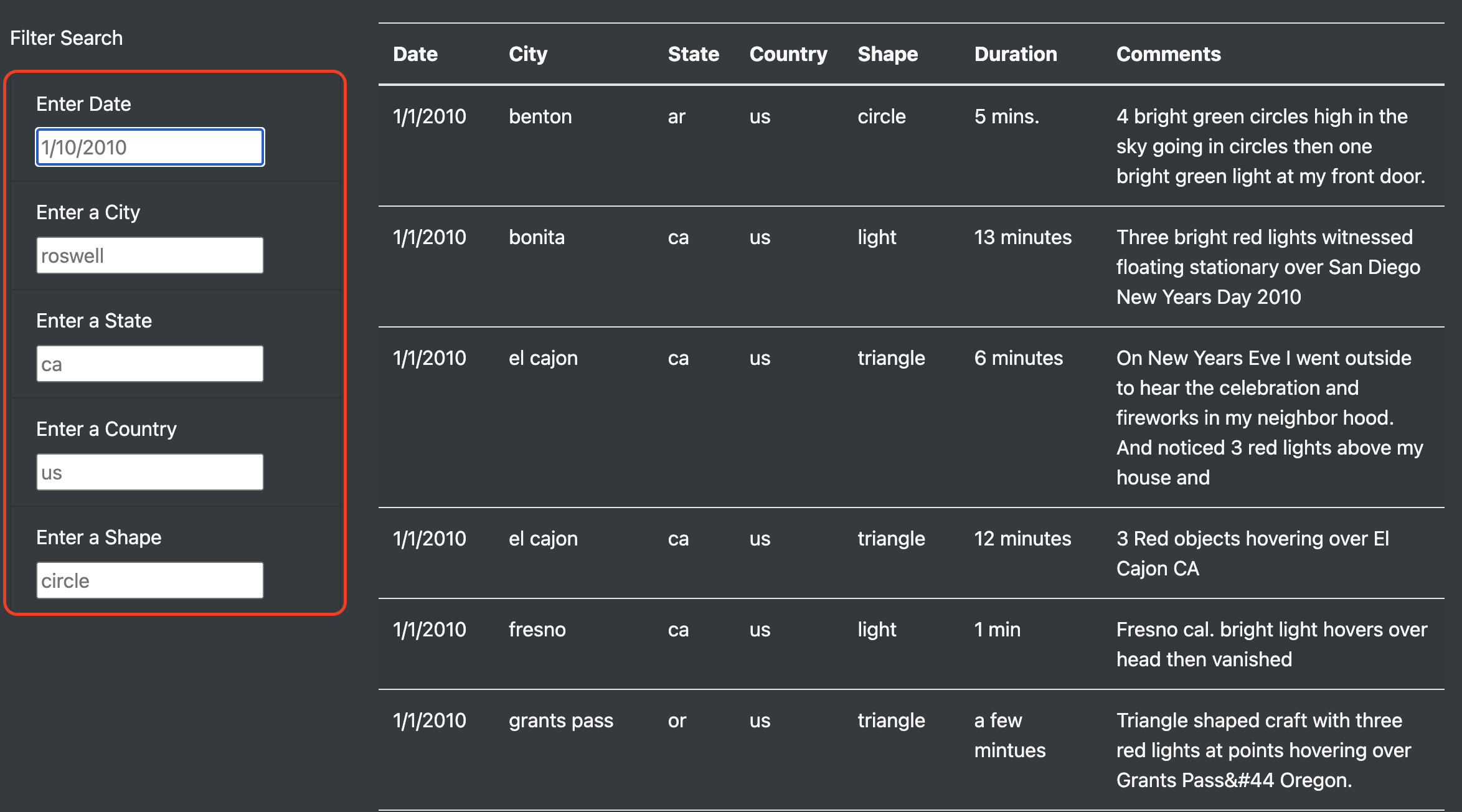Select the Enter a State text field
The height and width of the screenshot is (812, 1462).
149,364
